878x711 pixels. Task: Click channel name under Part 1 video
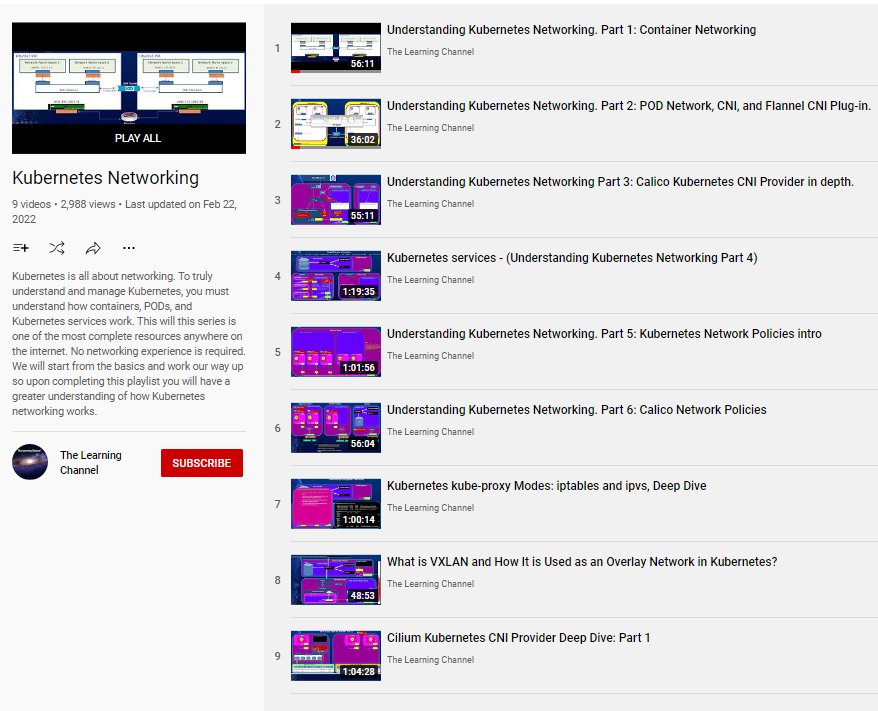point(430,52)
